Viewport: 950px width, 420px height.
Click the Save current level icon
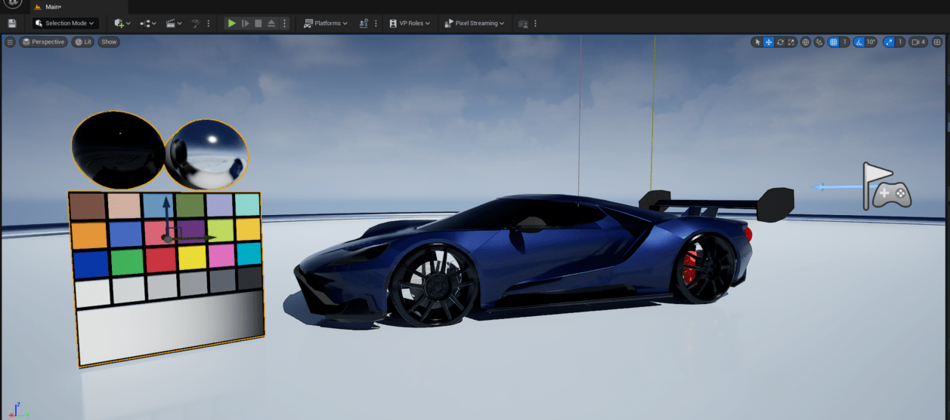point(11,23)
